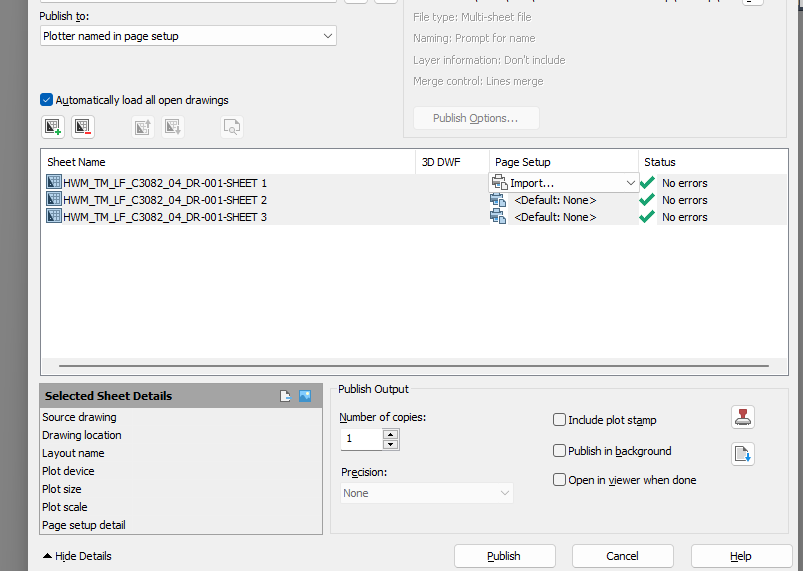Click the Publish button
This screenshot has width=803, height=571.
coord(505,556)
